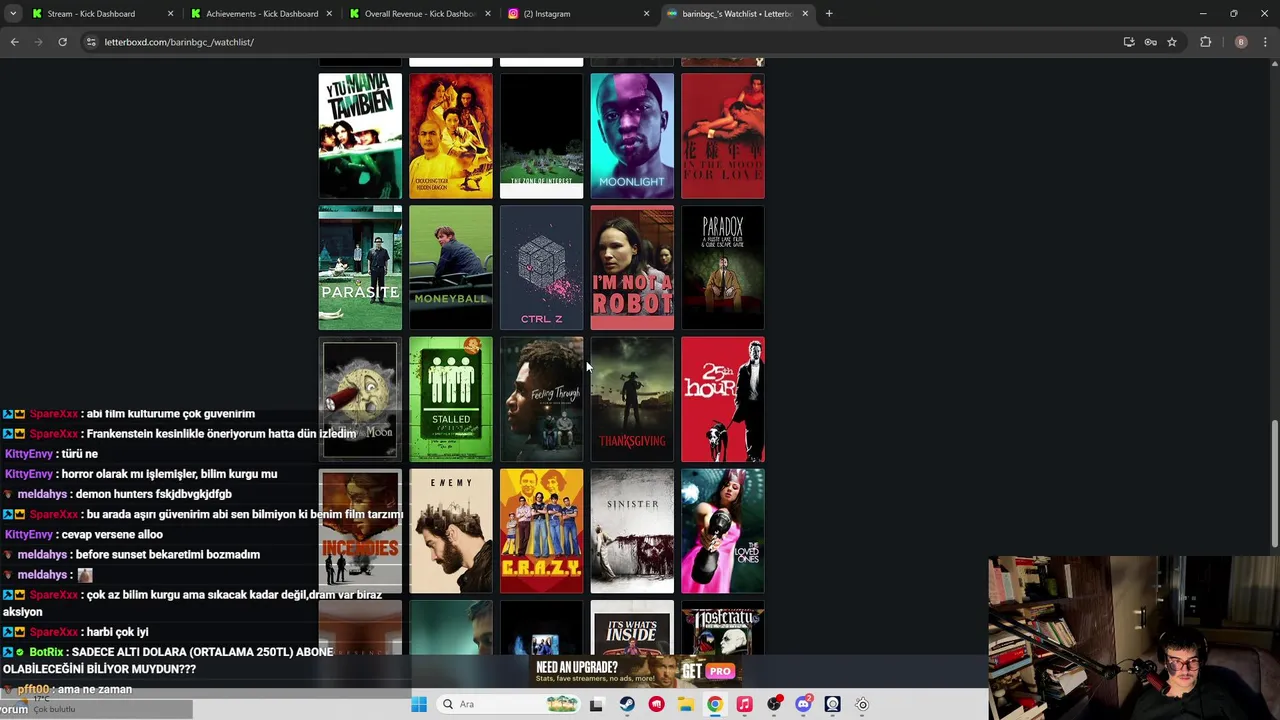Open Stalled film poster
Screen dimensions: 1280x720
point(451,400)
